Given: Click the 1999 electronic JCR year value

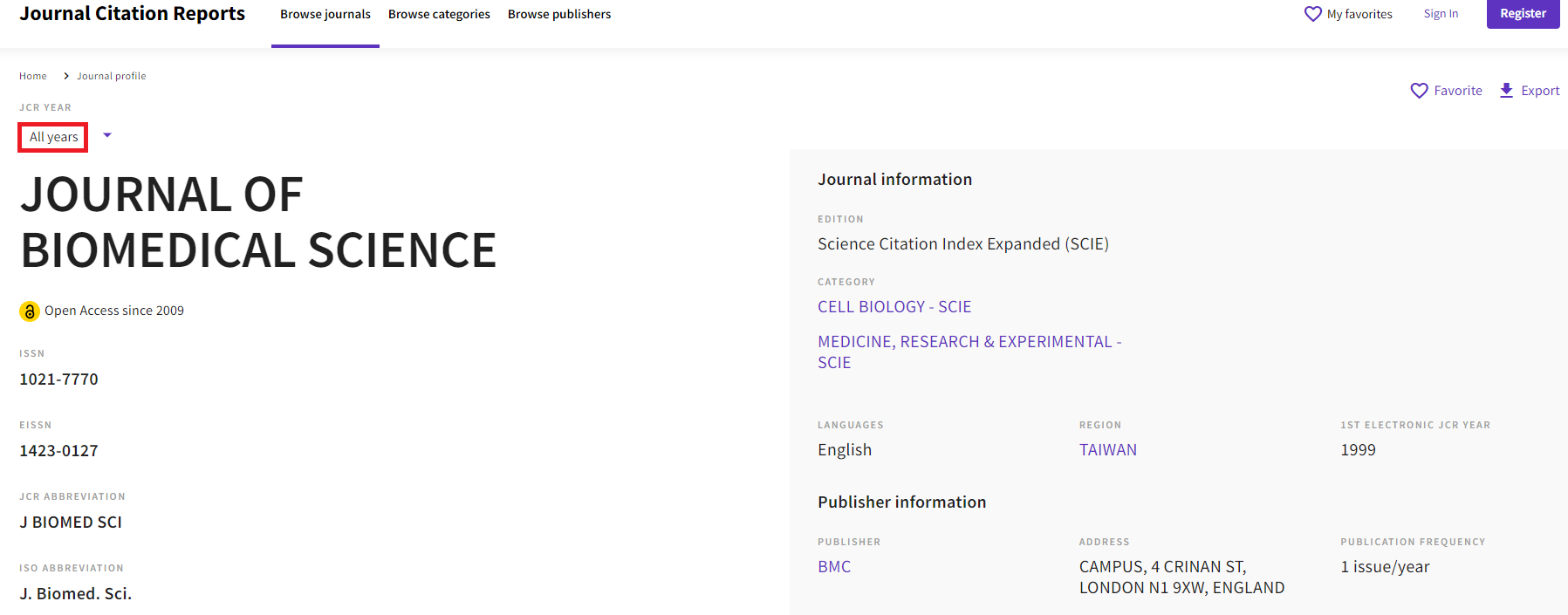Looking at the screenshot, I should coord(1358,450).
